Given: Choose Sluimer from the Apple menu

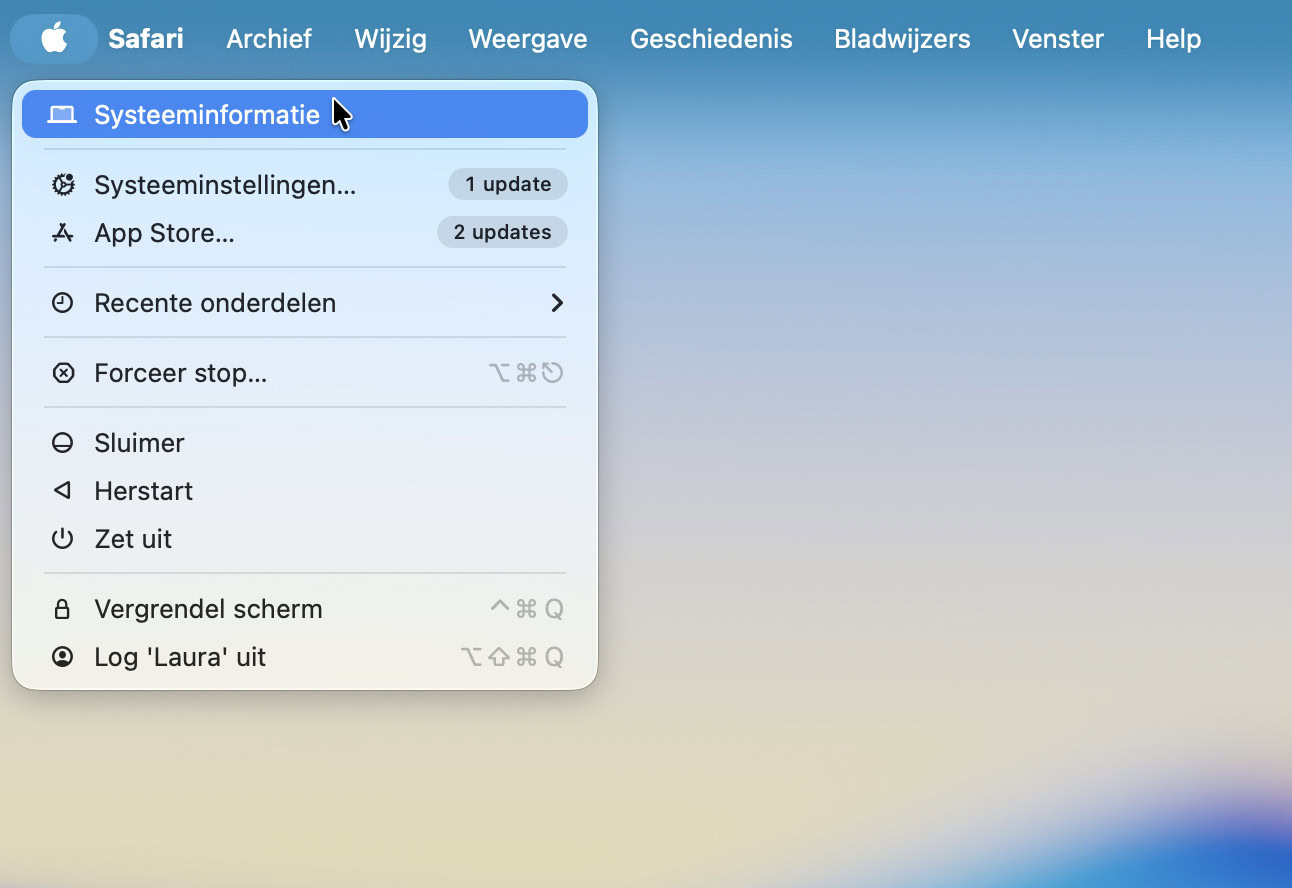Looking at the screenshot, I should 139,443.
